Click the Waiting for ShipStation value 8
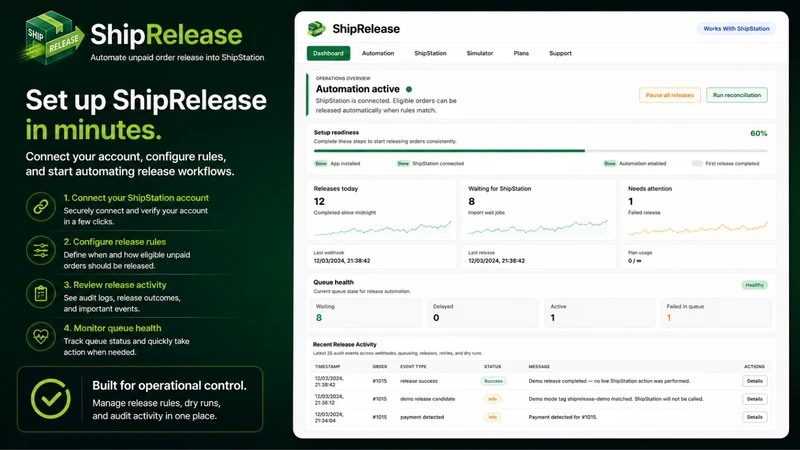This screenshot has width=800, height=450. 471,202
